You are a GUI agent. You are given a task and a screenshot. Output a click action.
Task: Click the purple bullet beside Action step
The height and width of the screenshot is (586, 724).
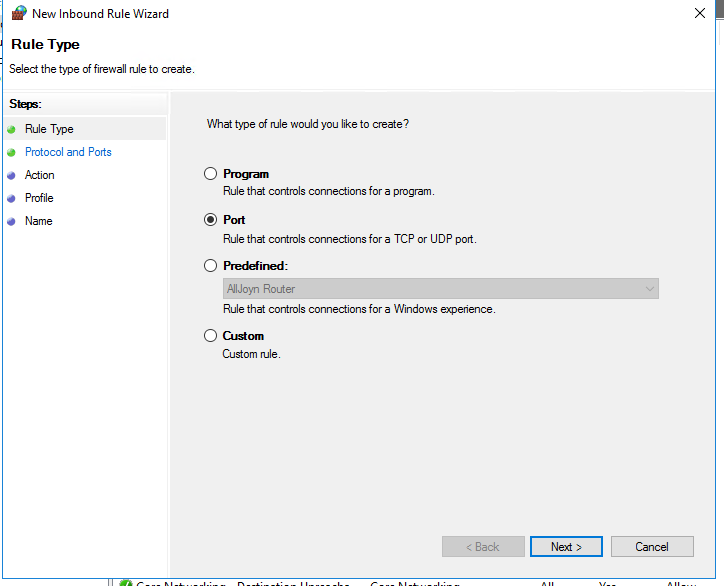[x=12, y=175]
